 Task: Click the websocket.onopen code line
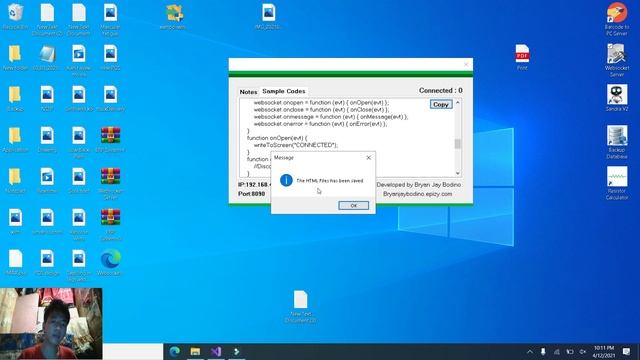pos(321,102)
